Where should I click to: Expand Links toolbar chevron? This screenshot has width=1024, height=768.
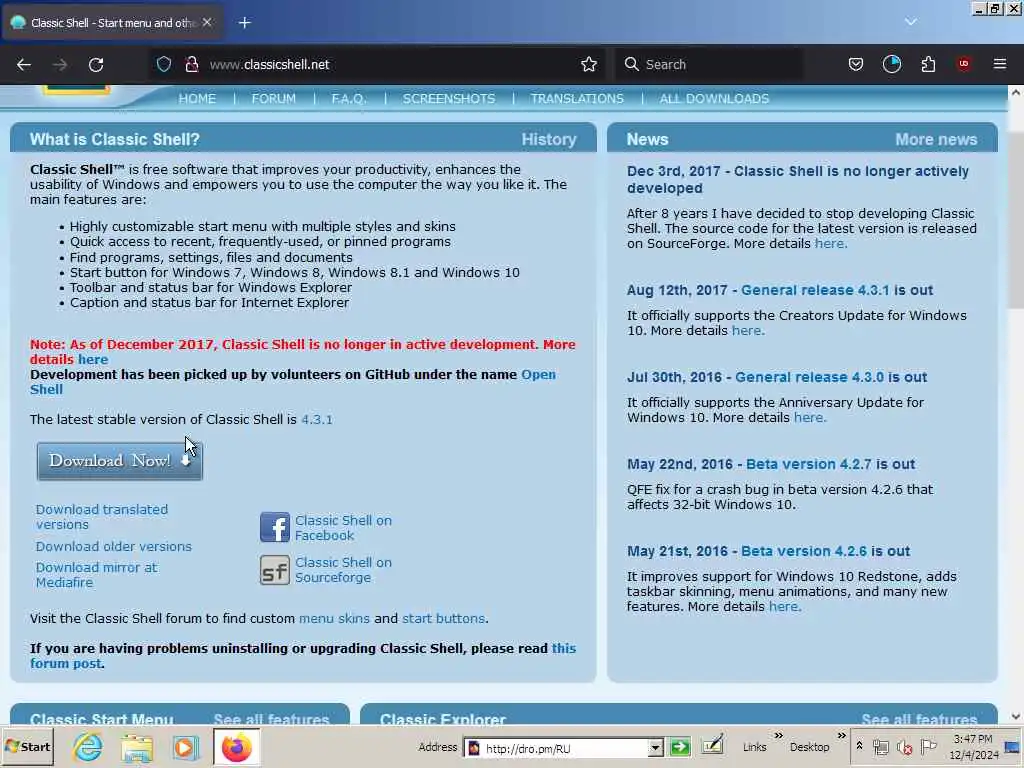click(x=778, y=736)
